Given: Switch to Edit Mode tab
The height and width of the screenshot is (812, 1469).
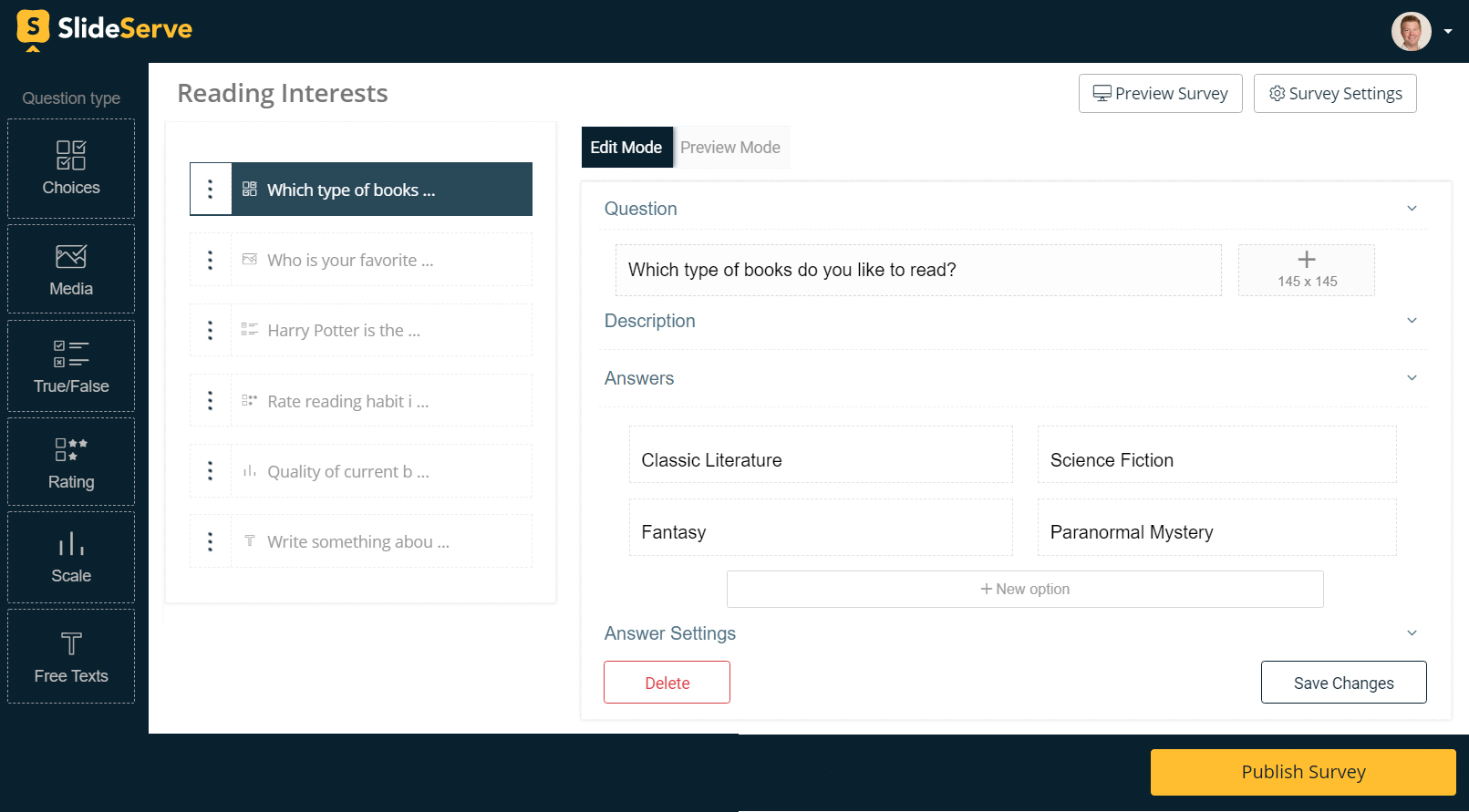Looking at the screenshot, I should pos(626,148).
